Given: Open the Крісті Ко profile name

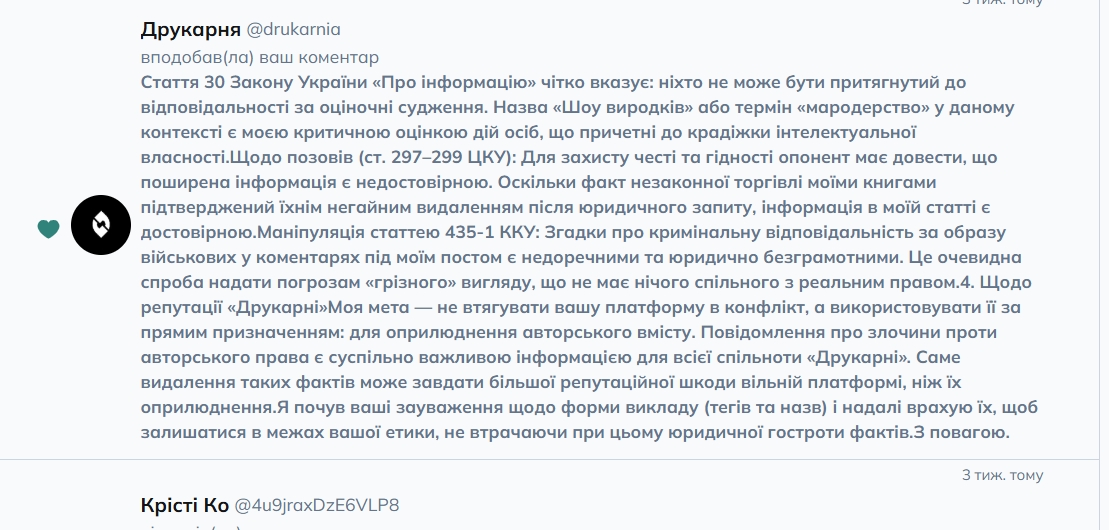Looking at the screenshot, I should [x=184, y=505].
